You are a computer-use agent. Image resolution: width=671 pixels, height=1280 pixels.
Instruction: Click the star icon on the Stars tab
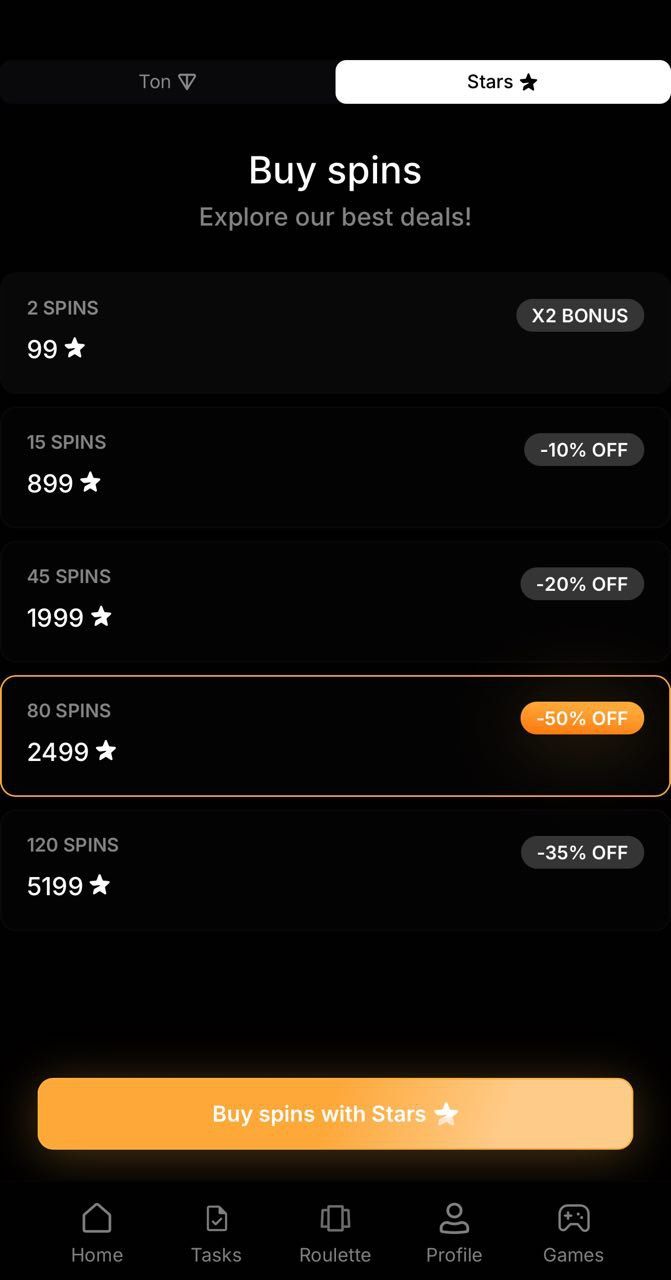[x=529, y=81]
